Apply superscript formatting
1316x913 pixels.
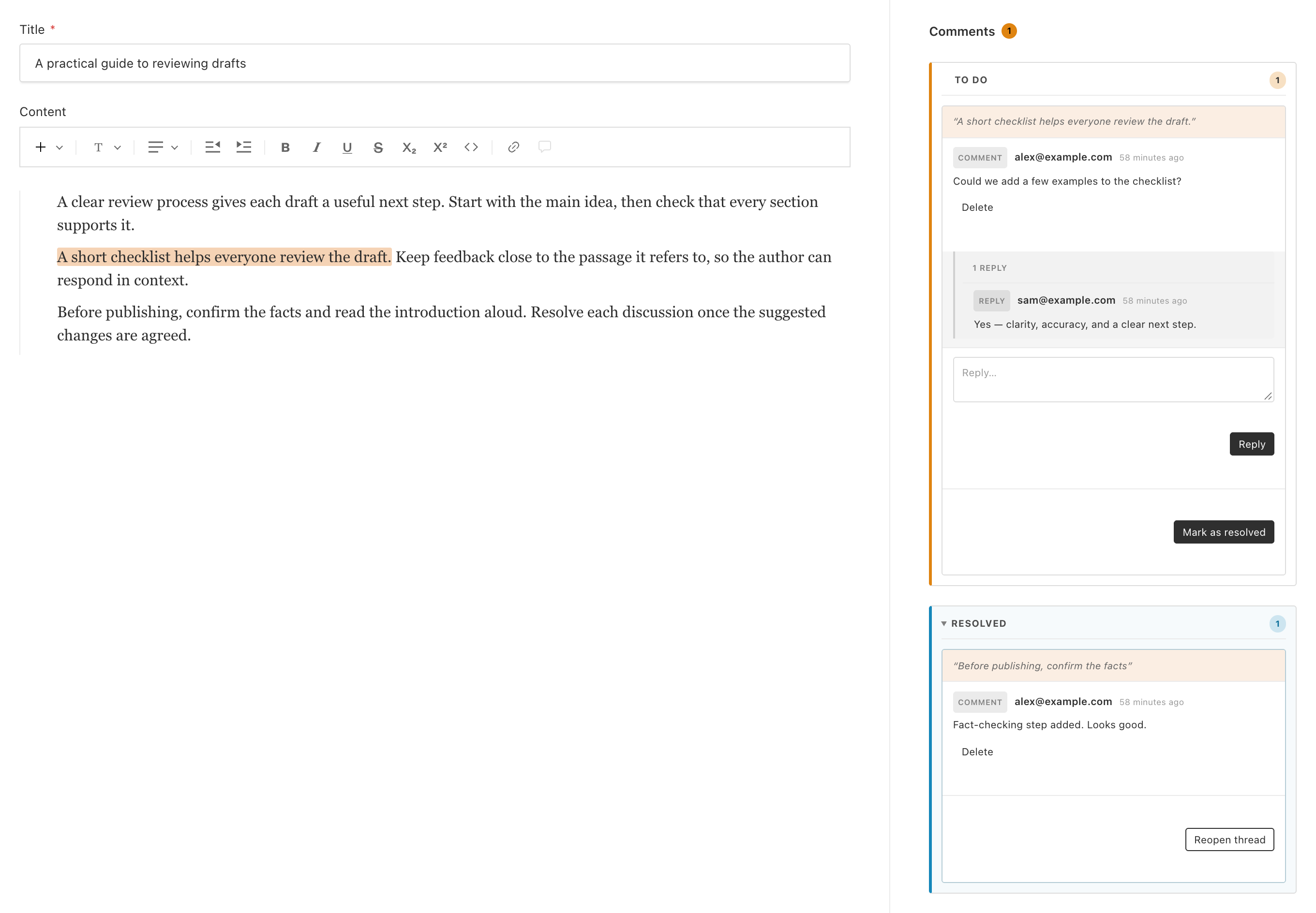tap(439, 147)
